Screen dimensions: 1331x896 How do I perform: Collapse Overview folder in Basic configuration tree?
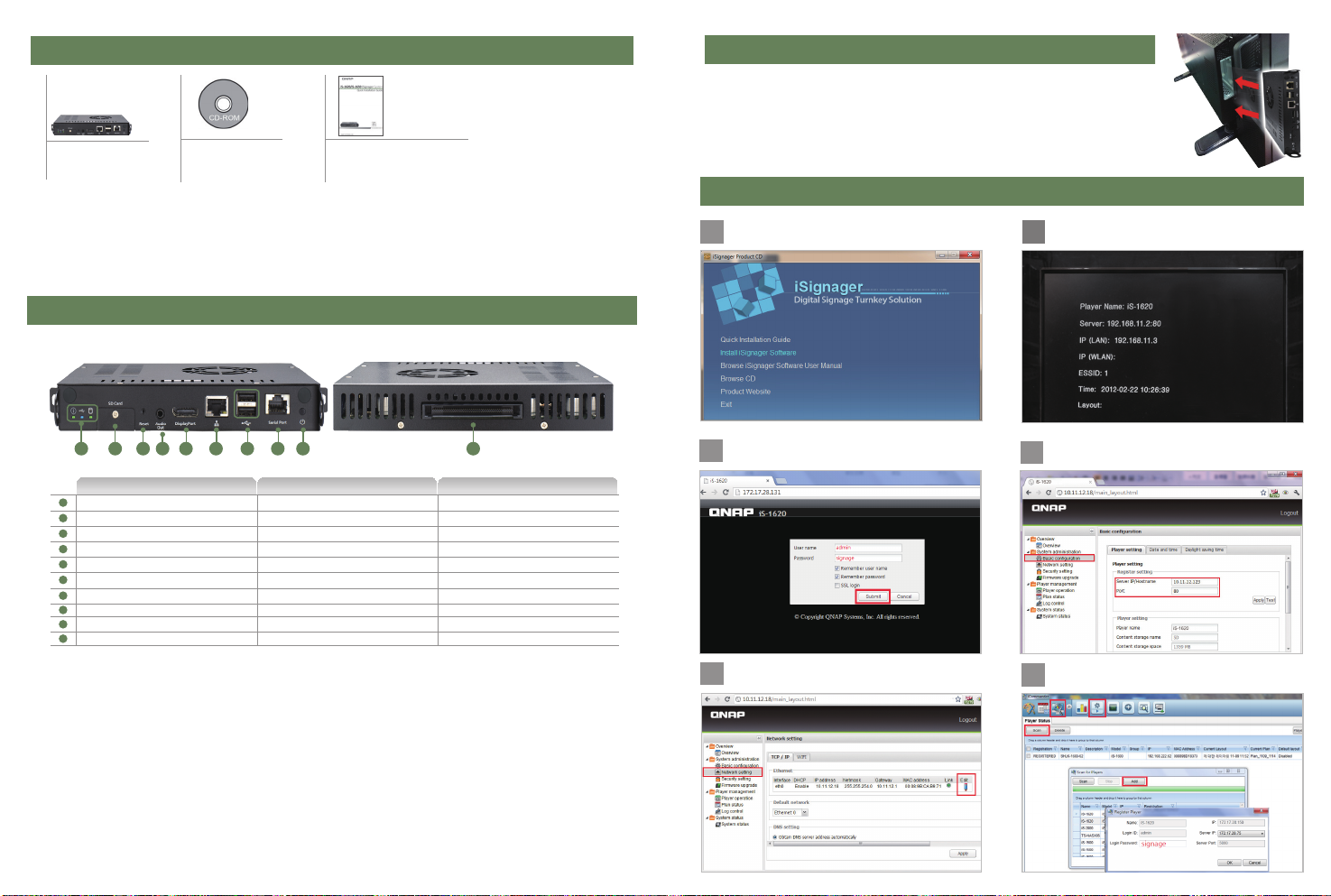[1028, 539]
